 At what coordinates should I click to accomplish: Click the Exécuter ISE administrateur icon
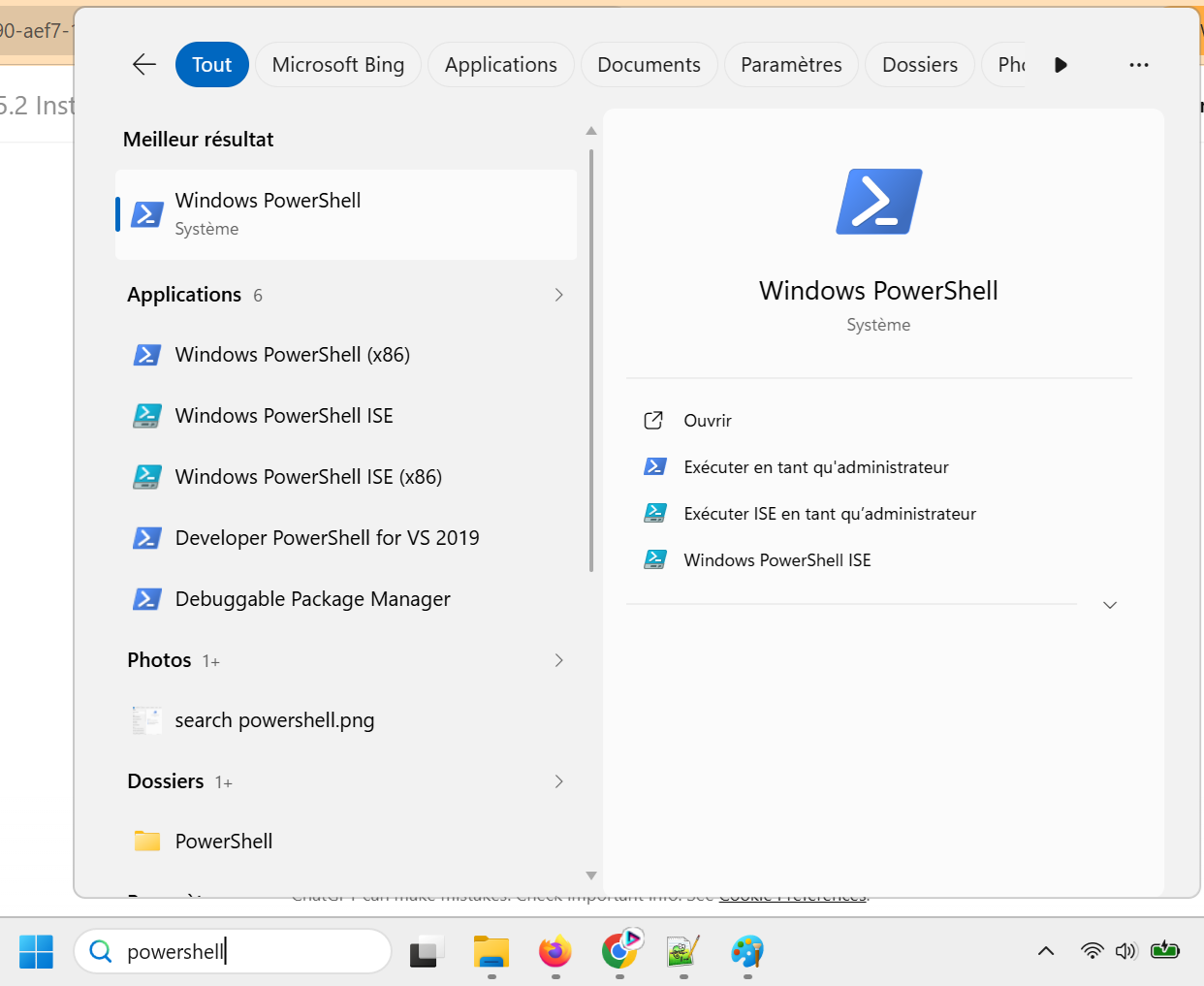(x=655, y=513)
